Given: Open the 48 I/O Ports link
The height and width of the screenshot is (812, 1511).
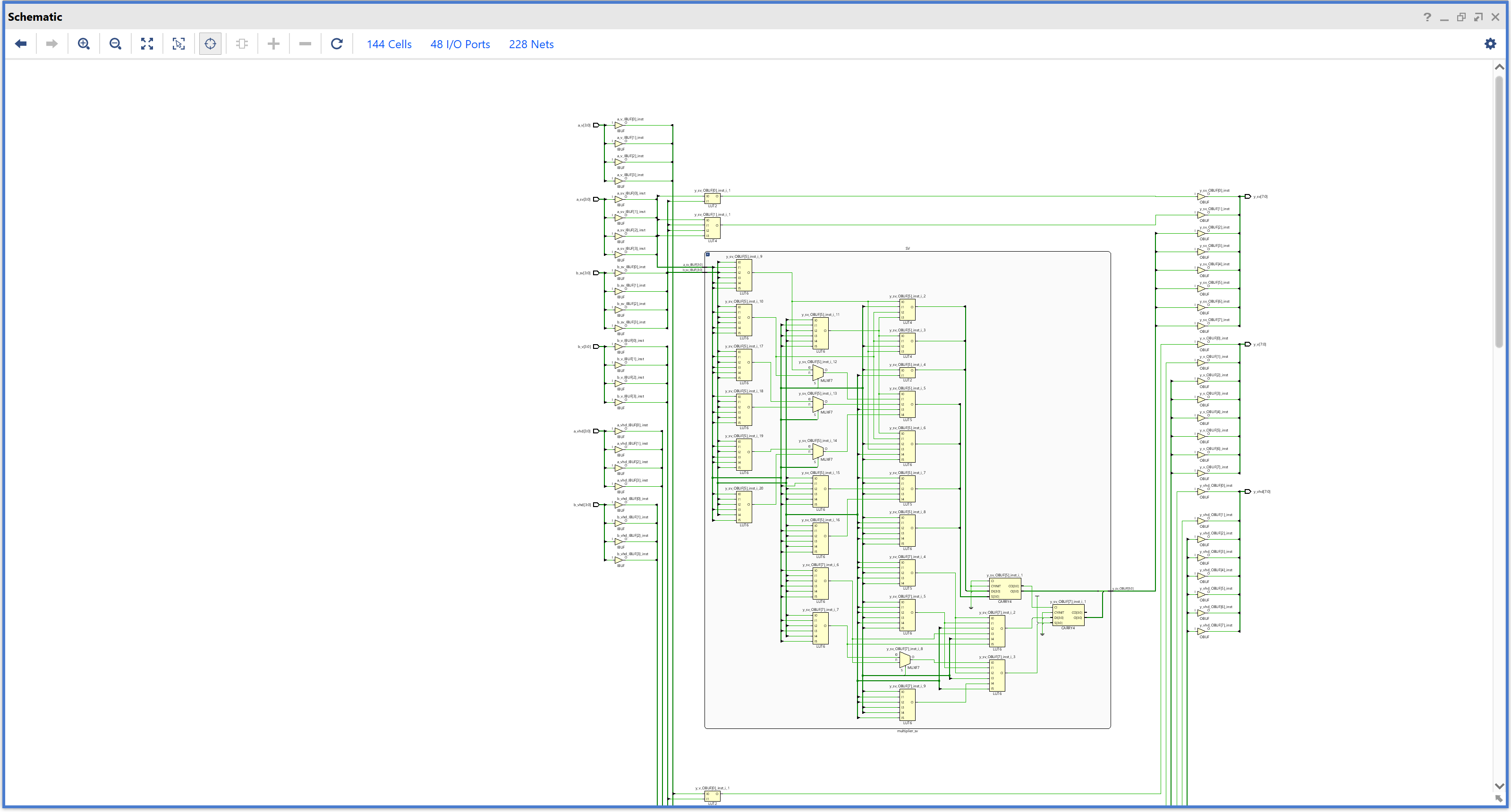Looking at the screenshot, I should (x=460, y=44).
